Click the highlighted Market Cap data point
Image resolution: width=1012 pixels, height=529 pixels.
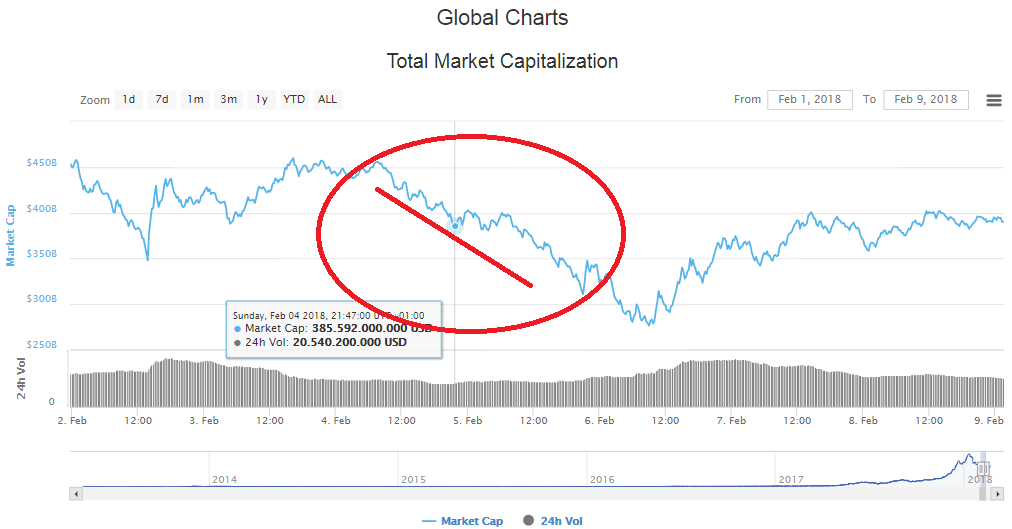click(x=455, y=226)
